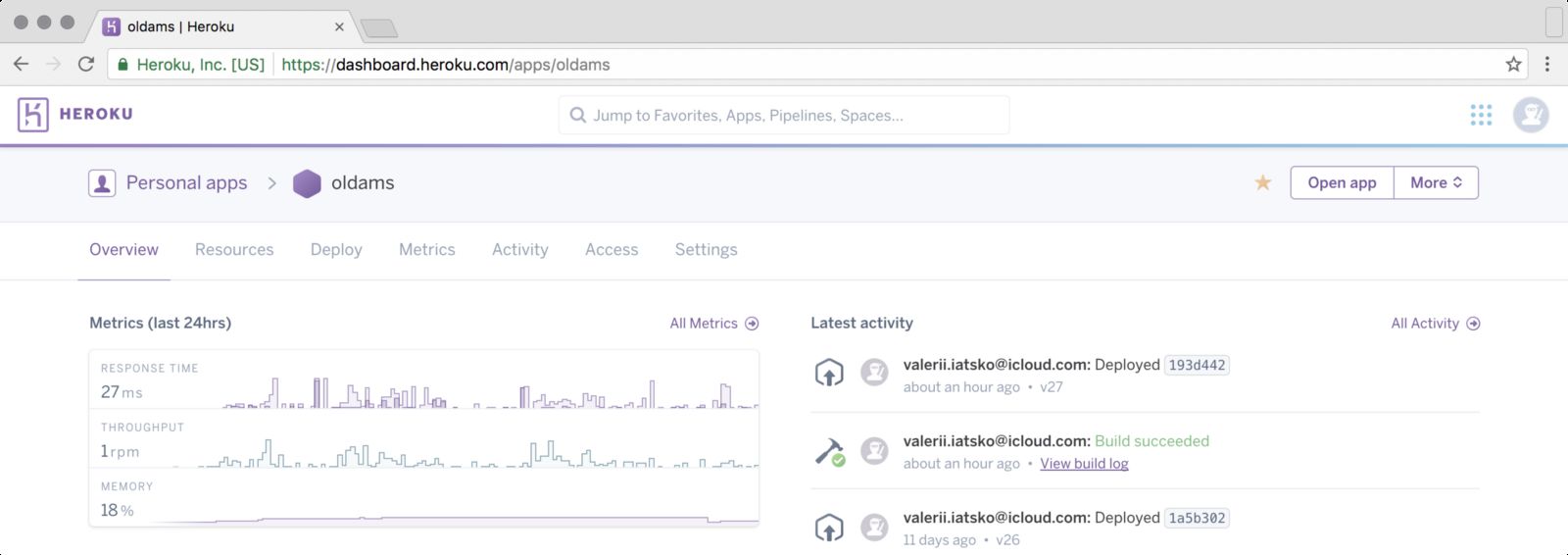Expand the More dropdown

coord(1436,182)
